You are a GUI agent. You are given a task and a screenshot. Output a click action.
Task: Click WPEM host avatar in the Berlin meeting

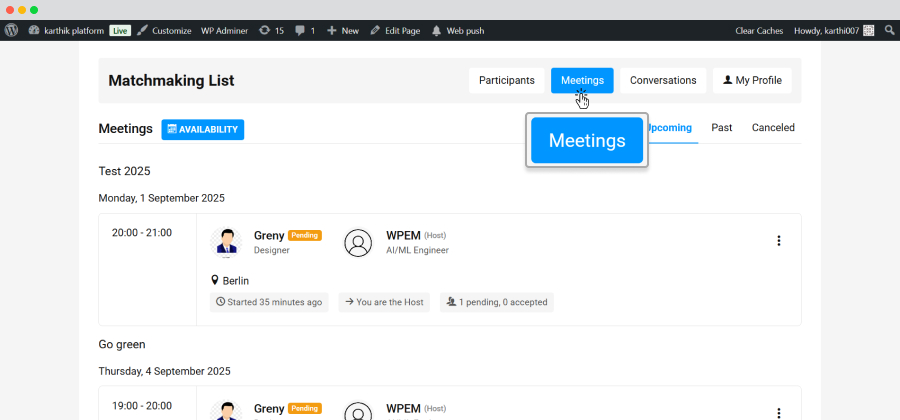(358, 243)
